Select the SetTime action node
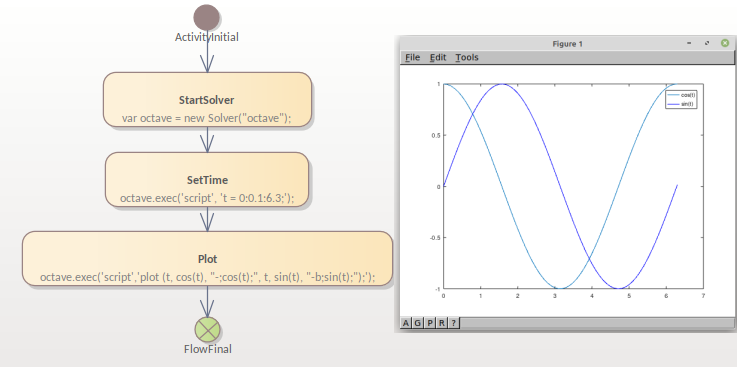 (207, 180)
